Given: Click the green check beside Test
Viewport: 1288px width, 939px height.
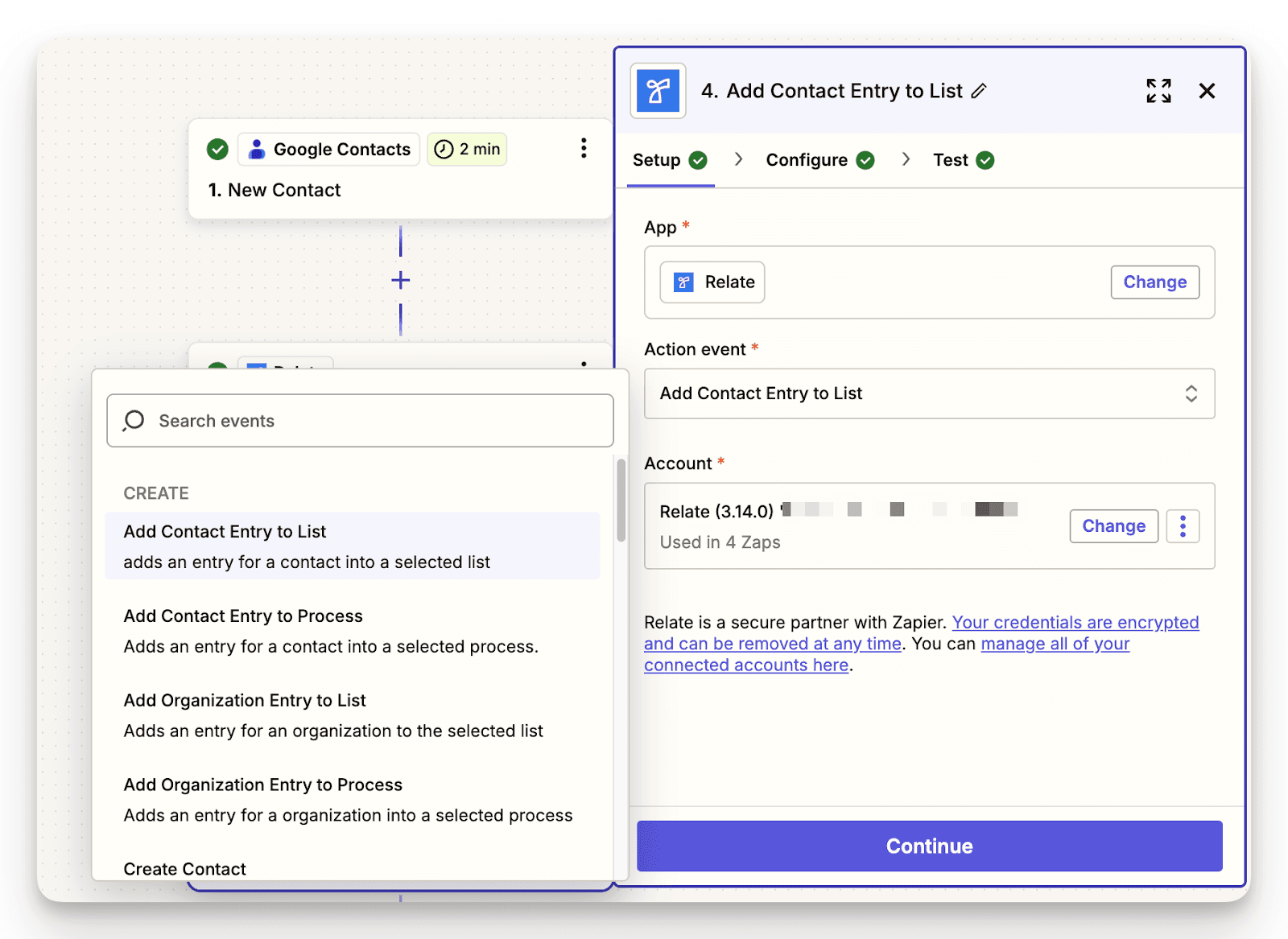Looking at the screenshot, I should [985, 160].
